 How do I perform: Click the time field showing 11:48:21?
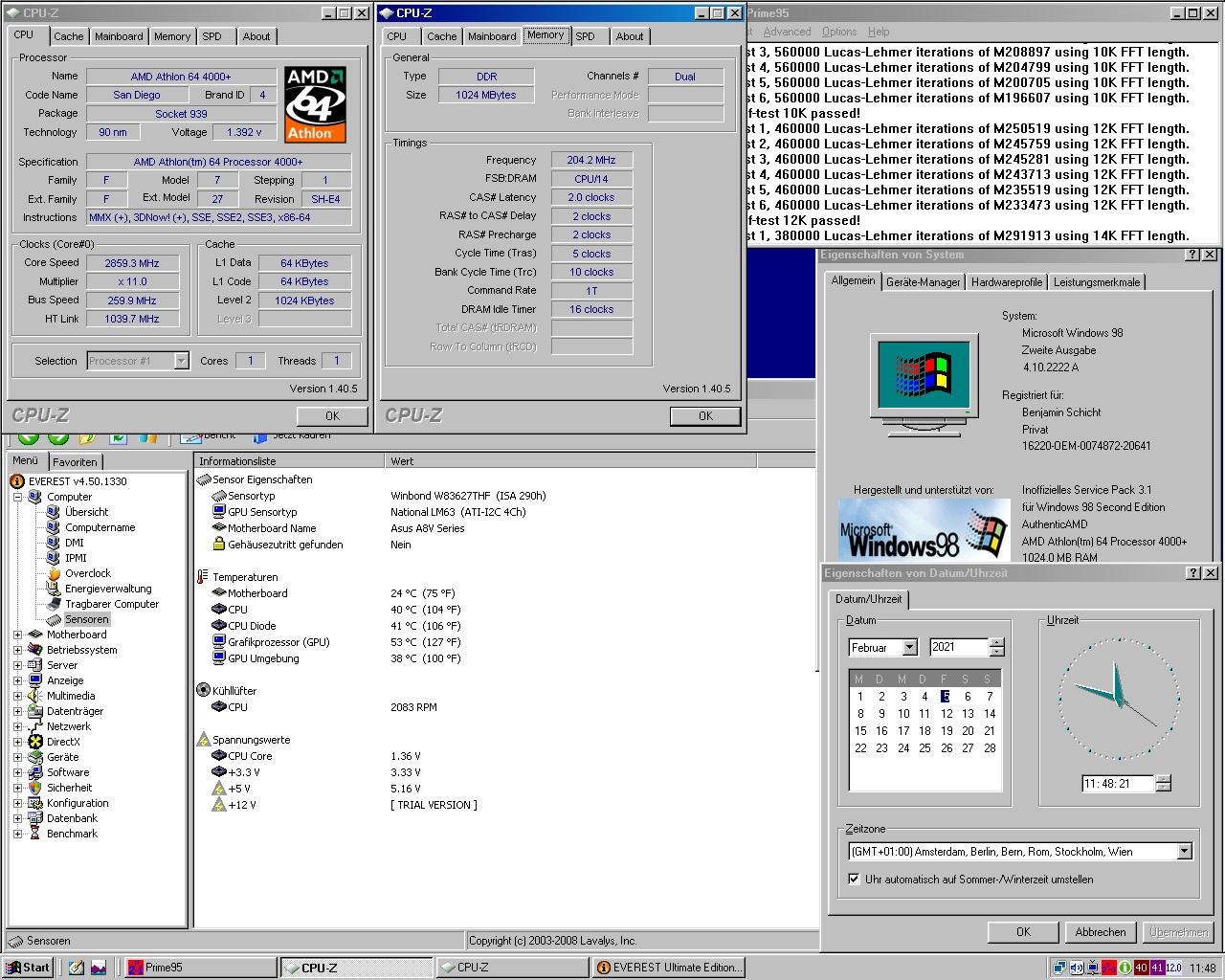click(x=1118, y=784)
